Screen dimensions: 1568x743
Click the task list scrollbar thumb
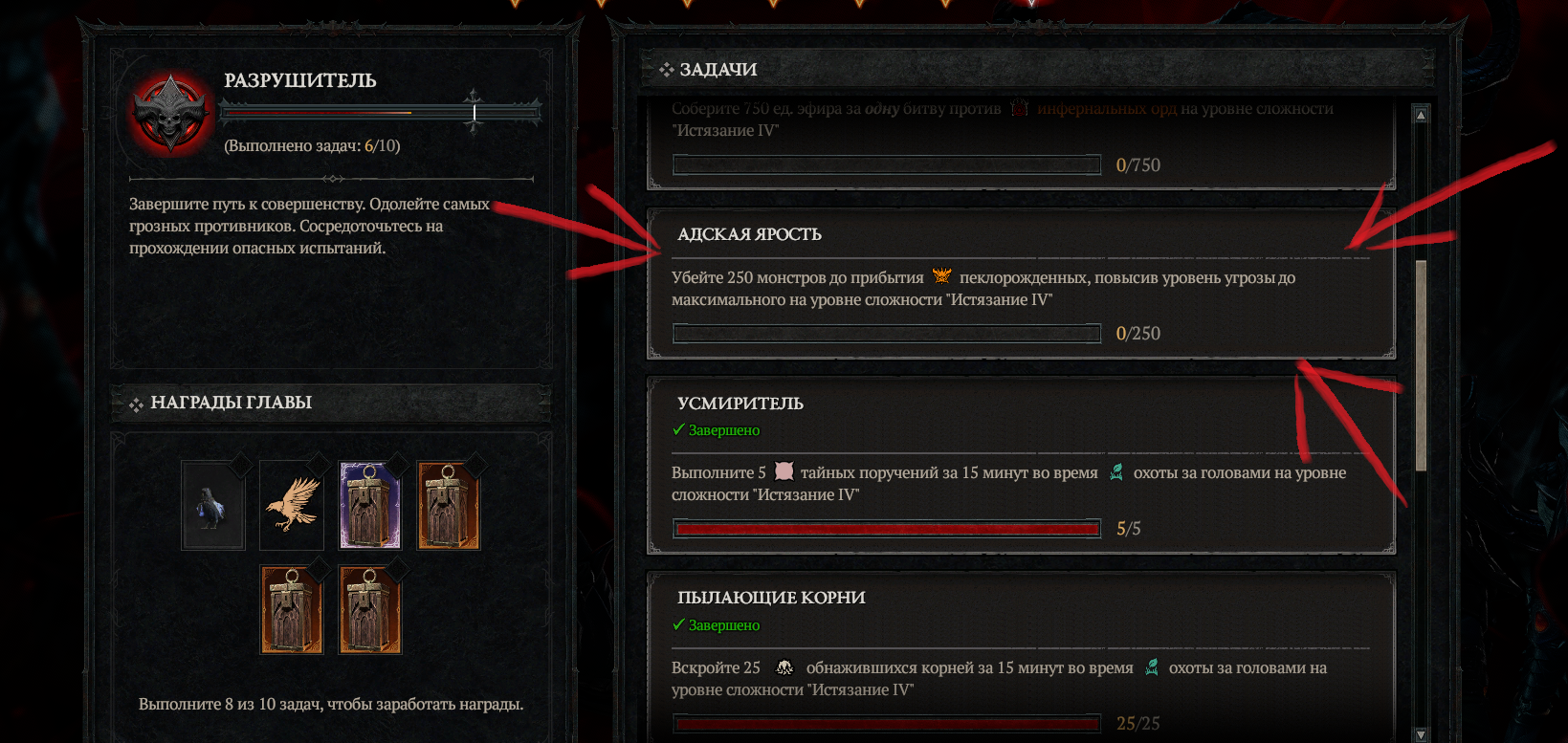click(x=1421, y=365)
